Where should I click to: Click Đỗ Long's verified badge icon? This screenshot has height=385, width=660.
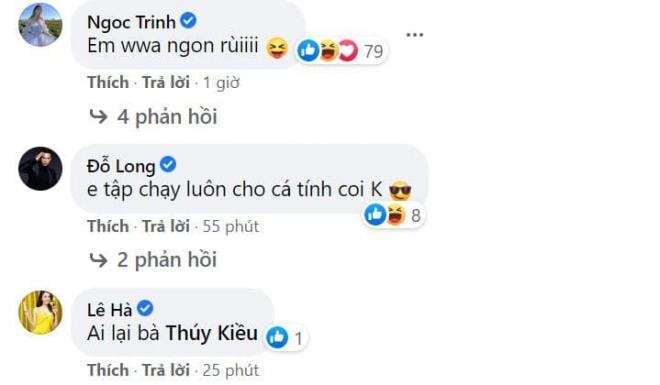[168, 164]
